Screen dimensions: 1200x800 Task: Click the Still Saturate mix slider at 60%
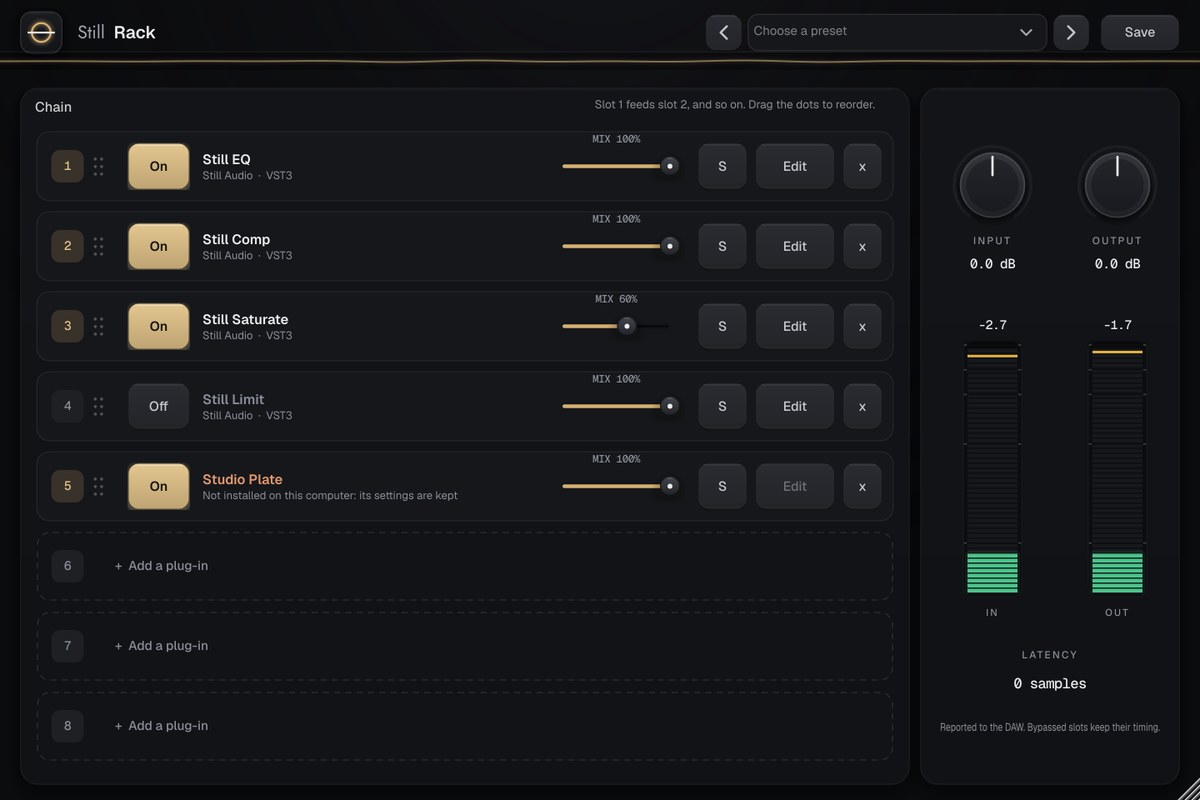click(x=616, y=326)
